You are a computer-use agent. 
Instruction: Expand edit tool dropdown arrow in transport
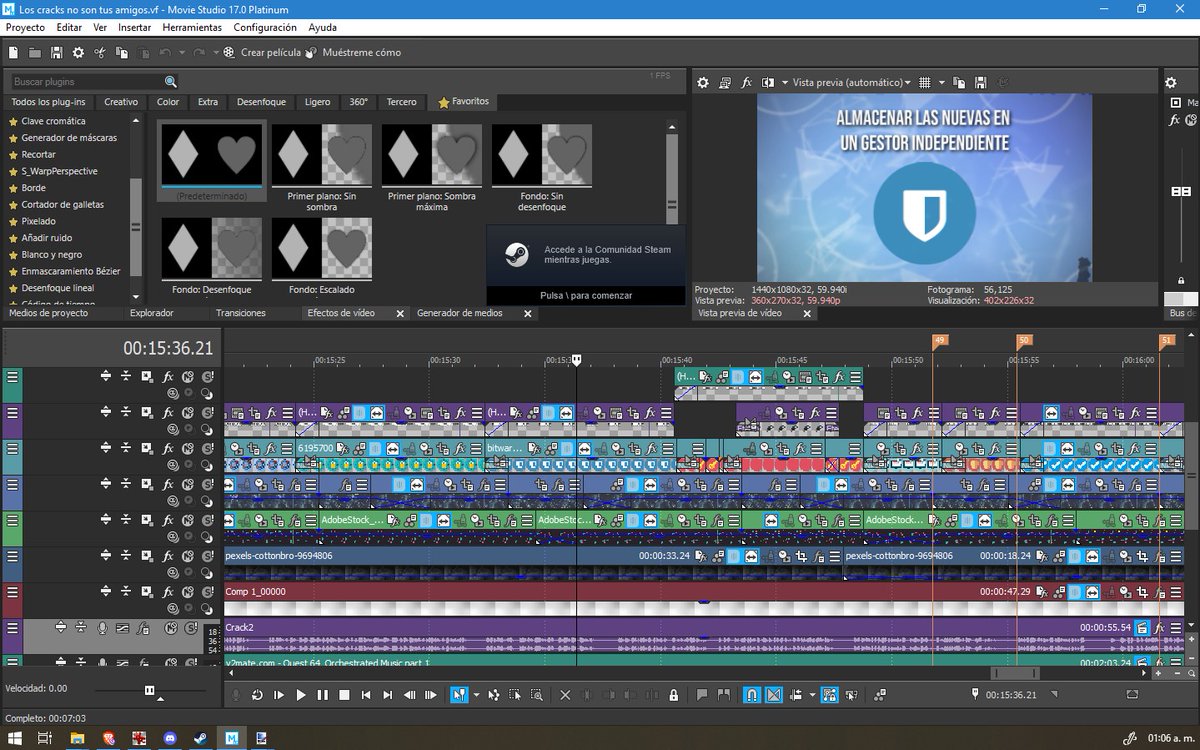(x=476, y=695)
